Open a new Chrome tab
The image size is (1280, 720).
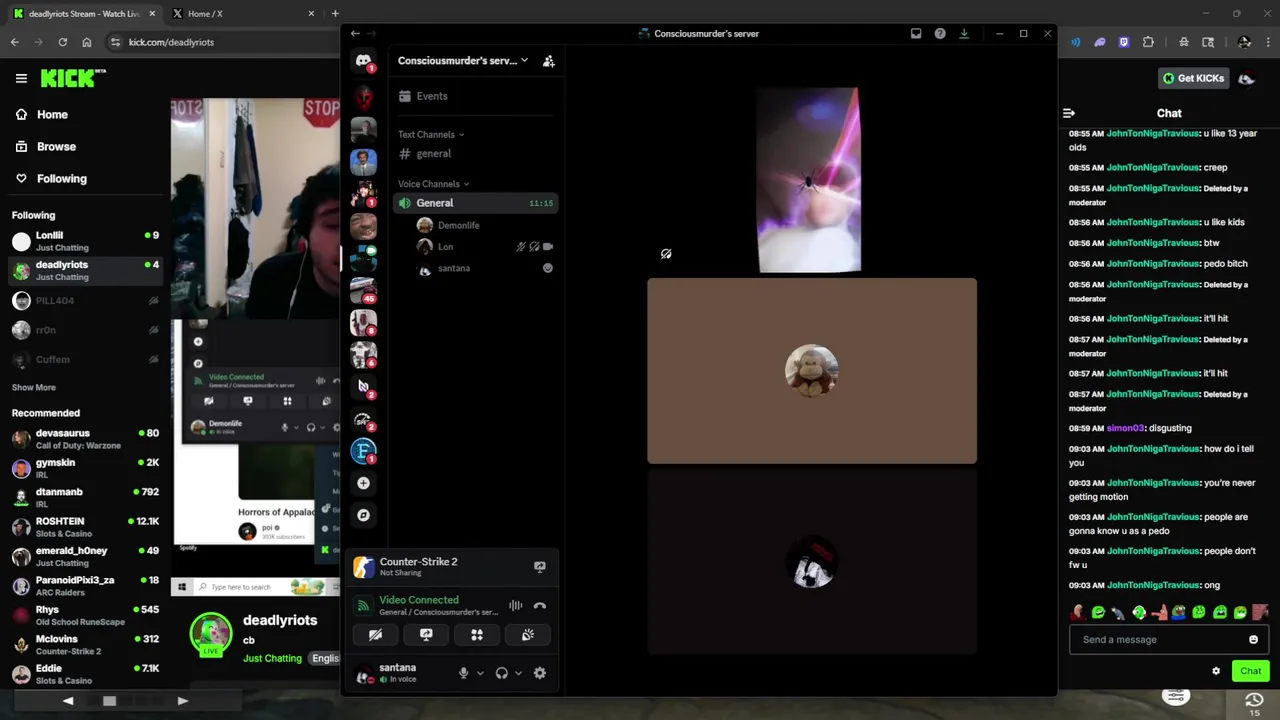335,14
